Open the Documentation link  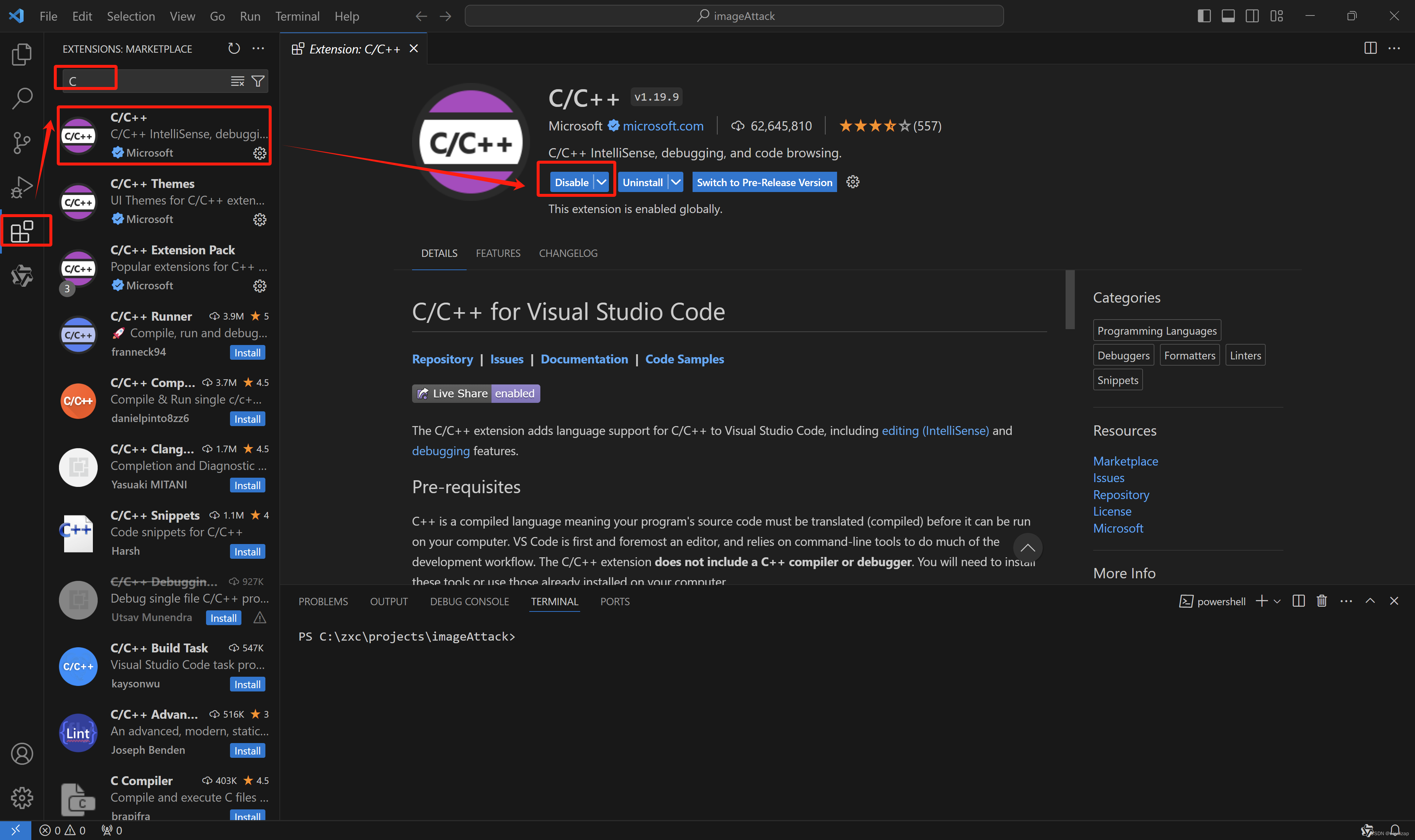[584, 359]
